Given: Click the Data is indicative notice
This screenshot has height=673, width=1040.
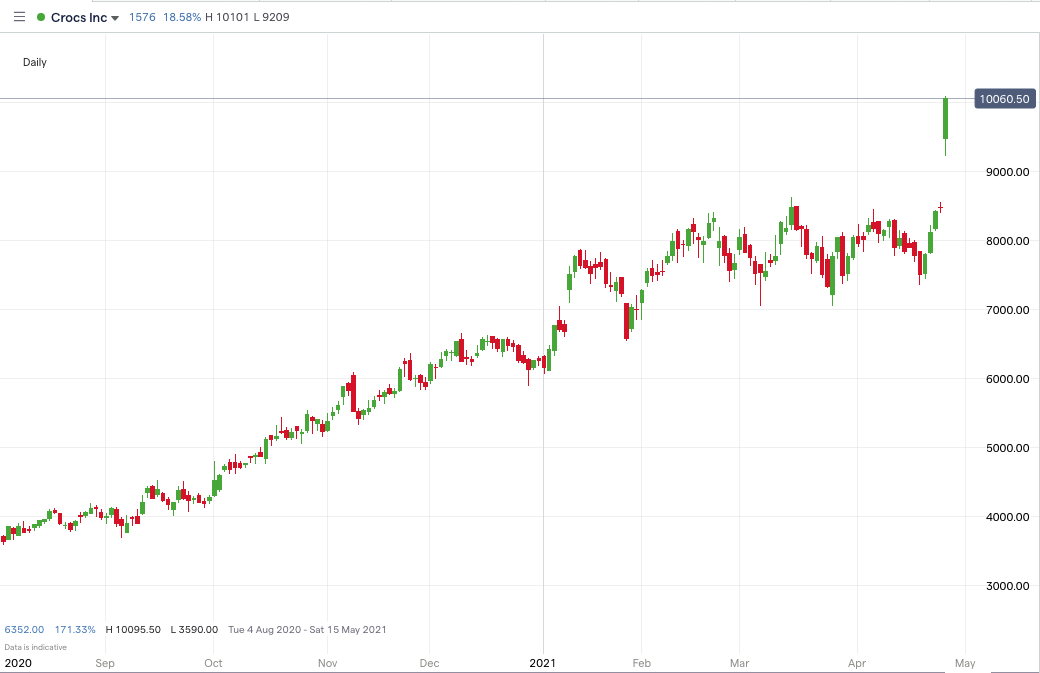Looking at the screenshot, I should point(36,647).
